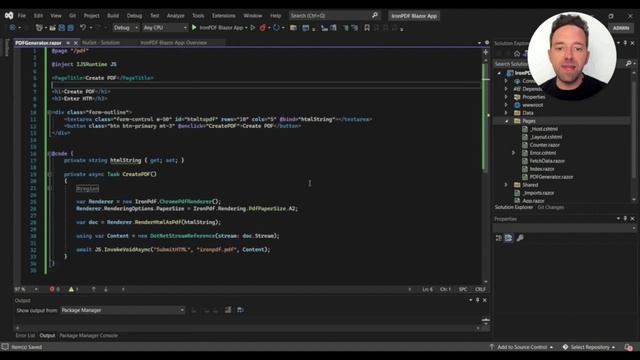
Task: Select FetchData.razor in Solution Explorer
Action: (547, 161)
